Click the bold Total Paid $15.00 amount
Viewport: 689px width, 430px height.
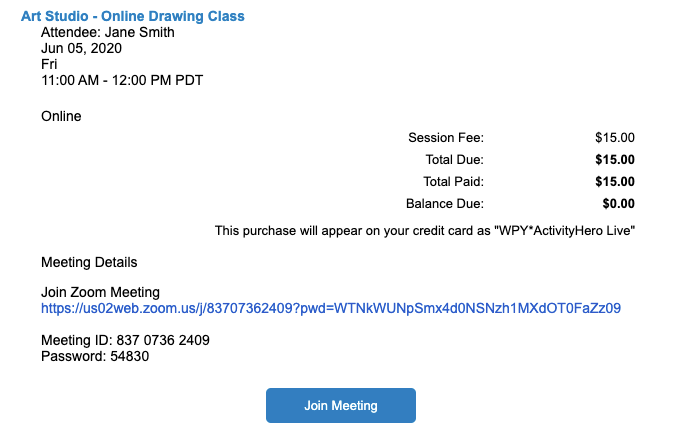point(615,181)
